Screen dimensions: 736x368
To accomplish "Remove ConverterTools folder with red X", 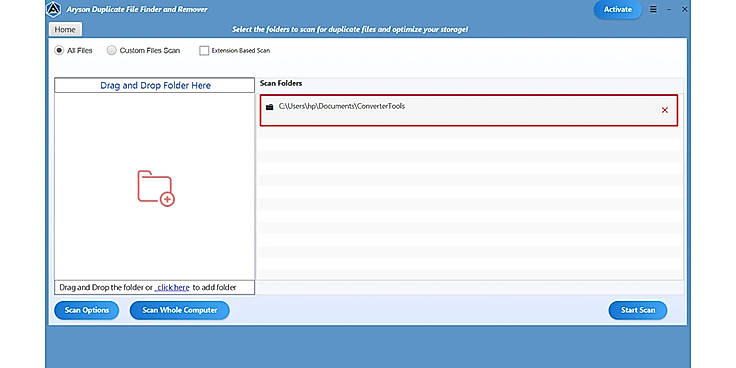I will 665,110.
